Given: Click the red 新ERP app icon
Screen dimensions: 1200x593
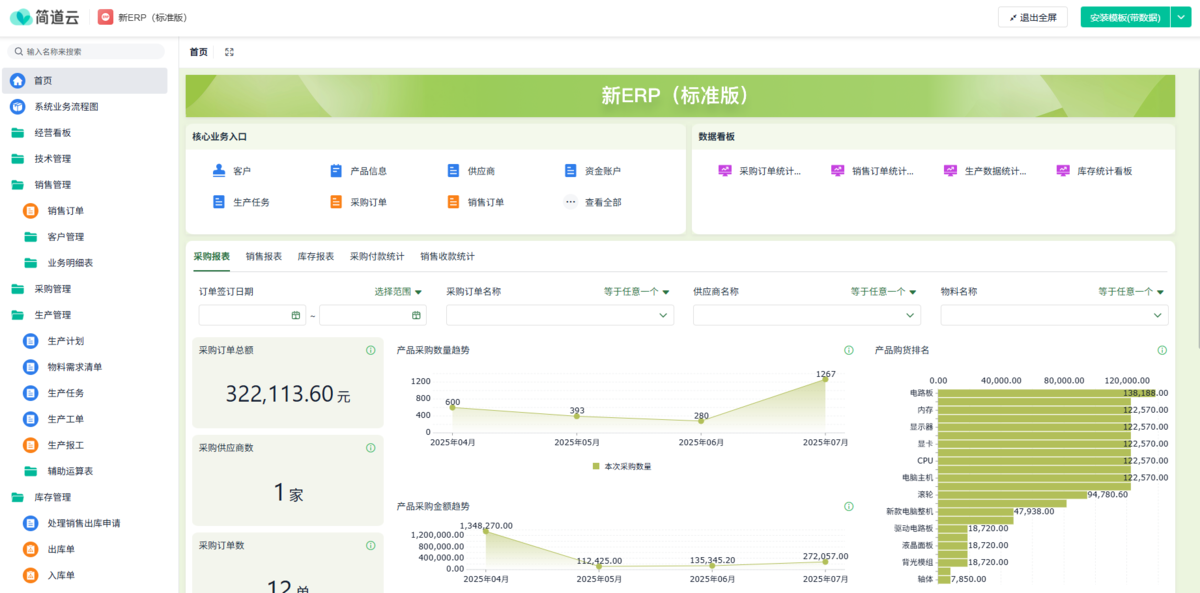Looking at the screenshot, I should click(105, 17).
